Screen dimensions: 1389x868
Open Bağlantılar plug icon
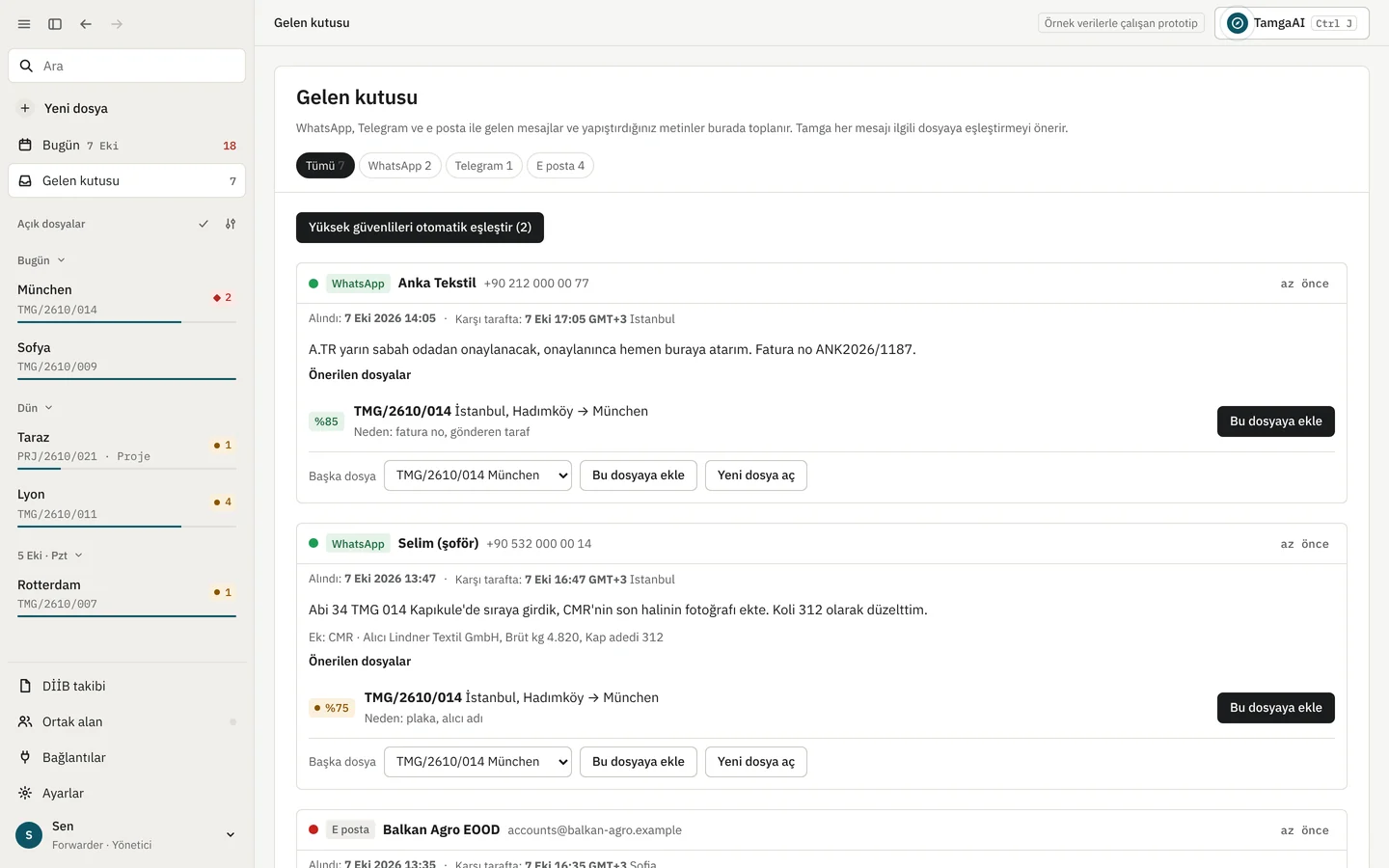(25, 757)
